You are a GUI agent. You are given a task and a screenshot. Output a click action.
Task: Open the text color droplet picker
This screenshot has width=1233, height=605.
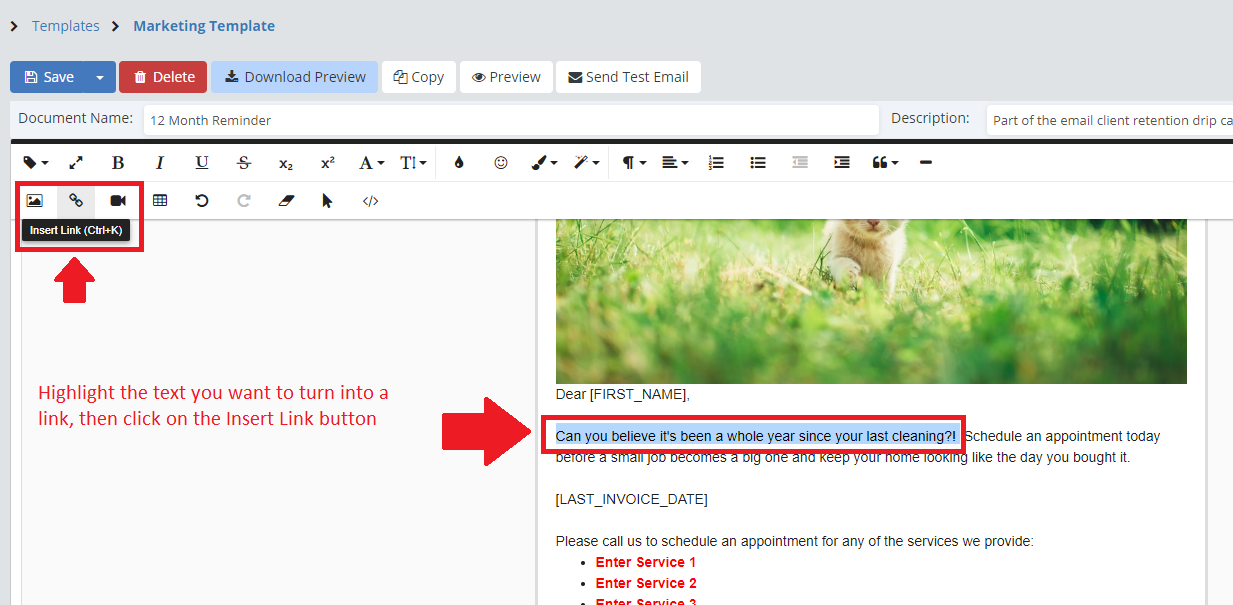[459, 163]
